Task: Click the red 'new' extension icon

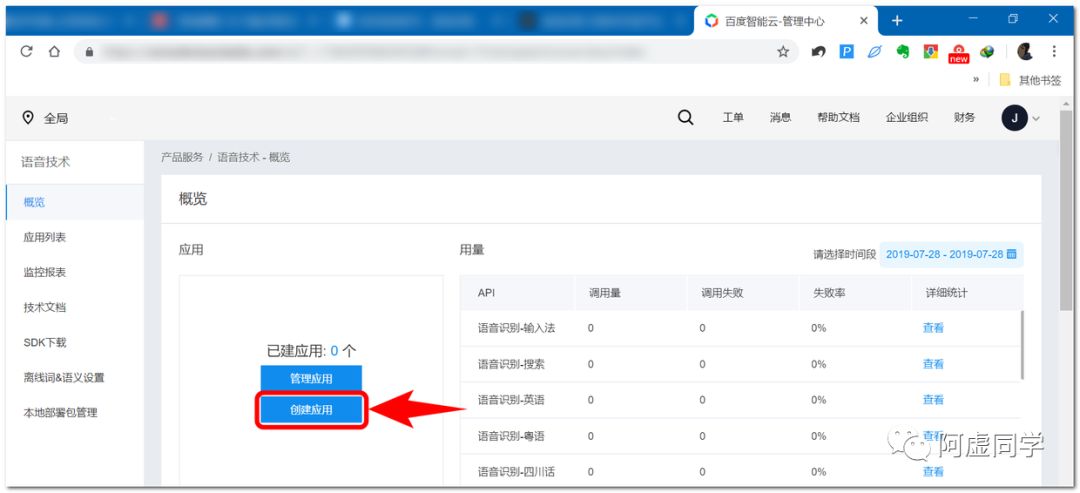Action: pos(958,53)
